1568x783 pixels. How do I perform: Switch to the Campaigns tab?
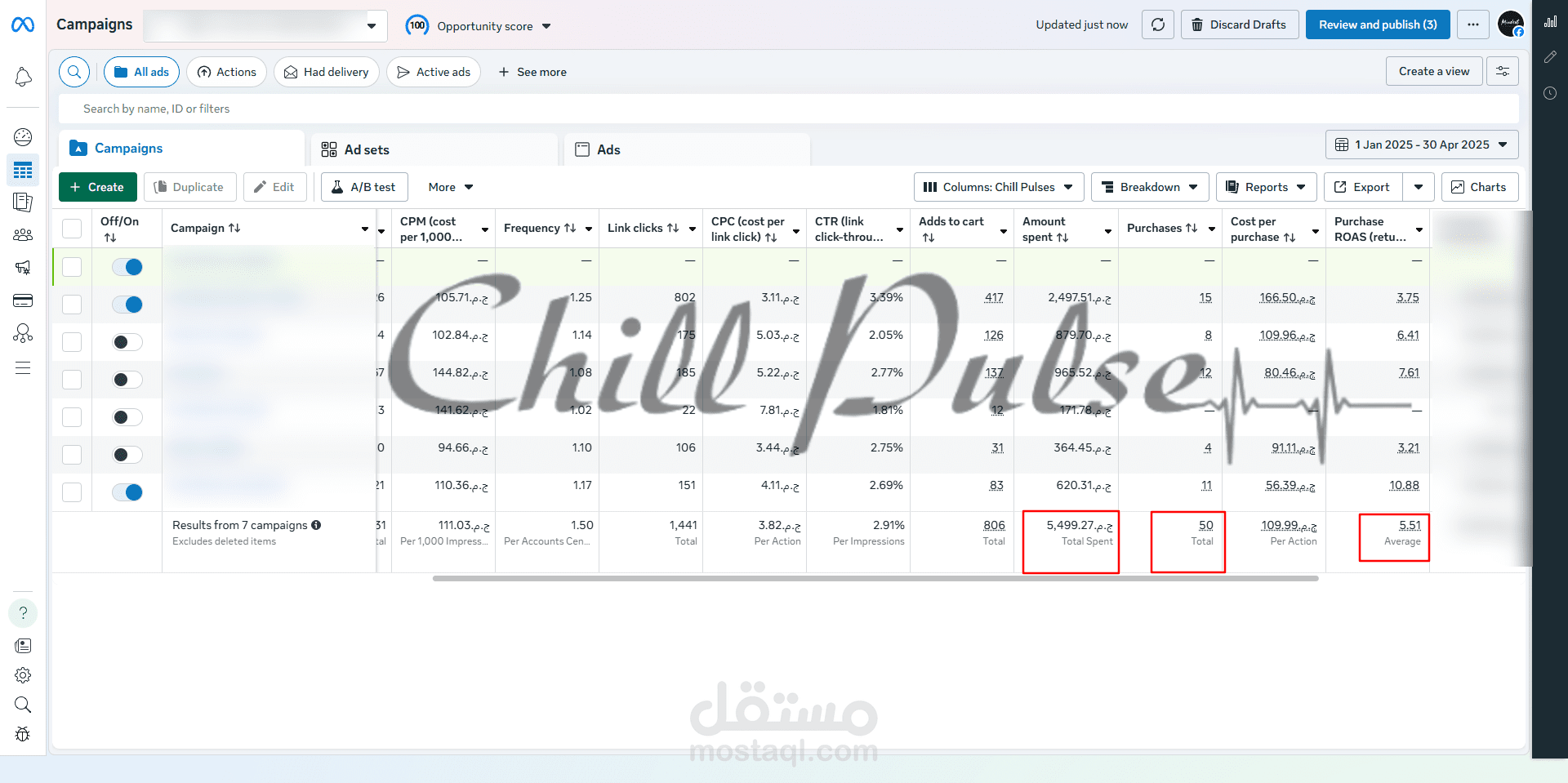(181, 148)
